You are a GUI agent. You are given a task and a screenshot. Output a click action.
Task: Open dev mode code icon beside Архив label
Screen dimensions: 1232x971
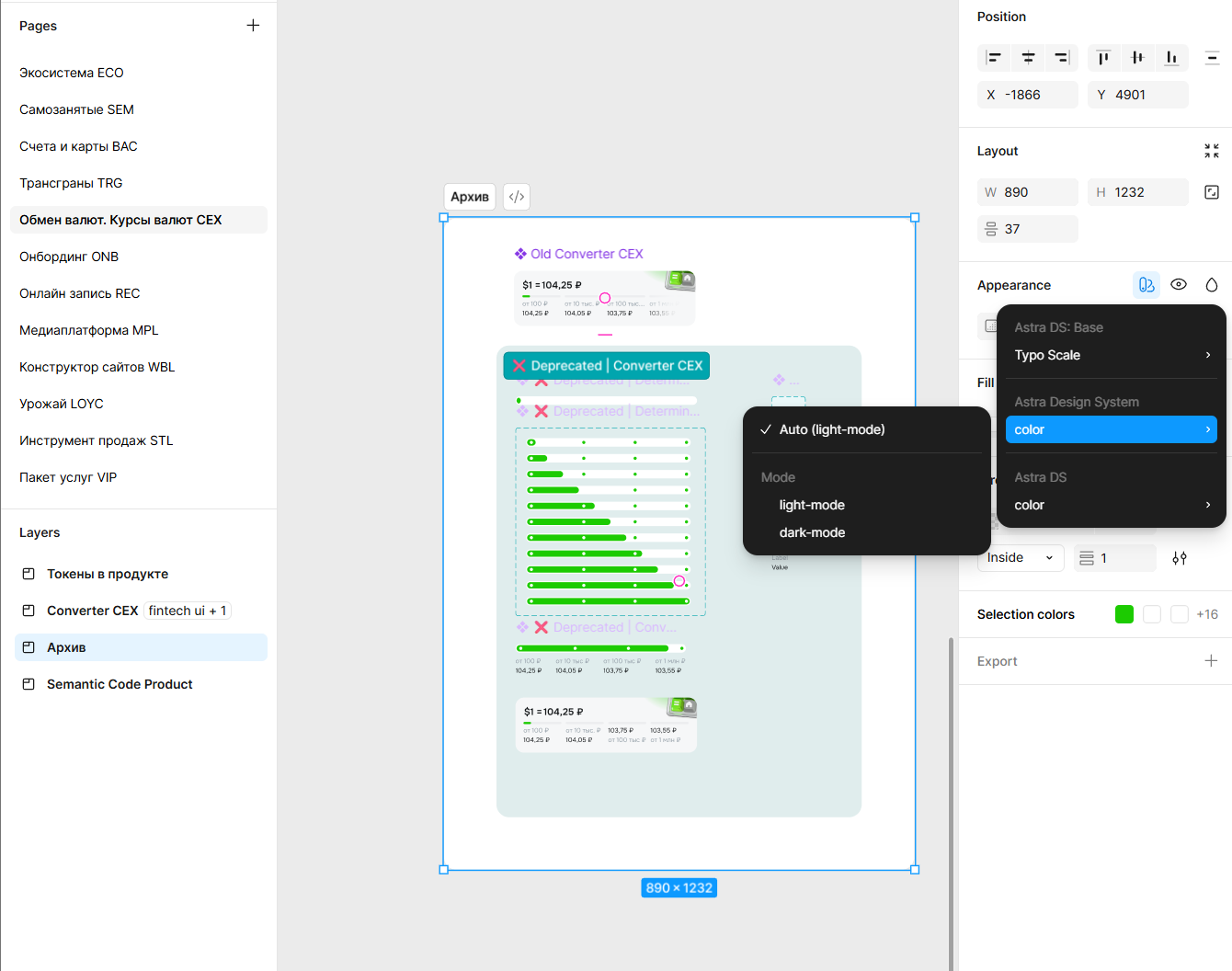click(517, 197)
